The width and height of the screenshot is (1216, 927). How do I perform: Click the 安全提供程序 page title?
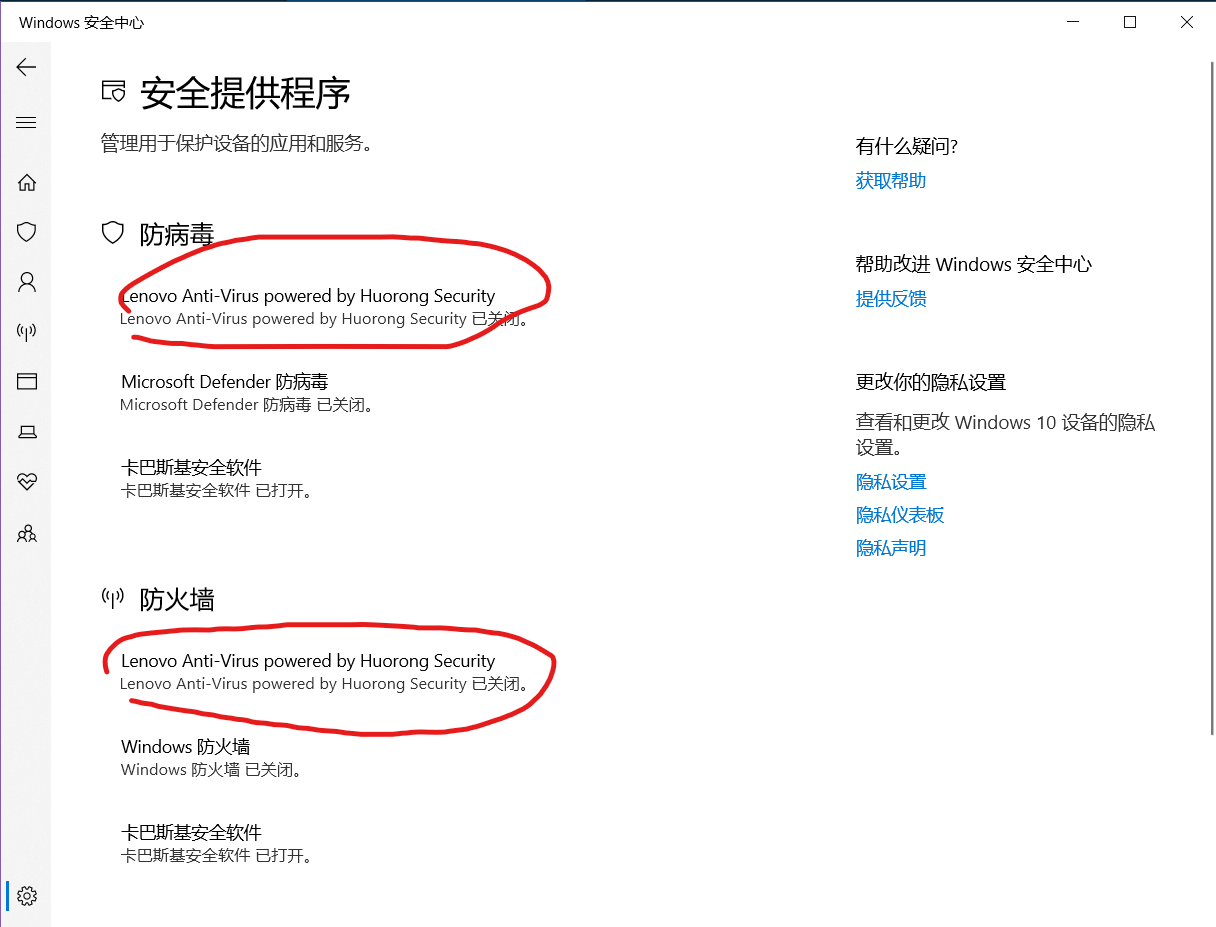click(x=246, y=93)
